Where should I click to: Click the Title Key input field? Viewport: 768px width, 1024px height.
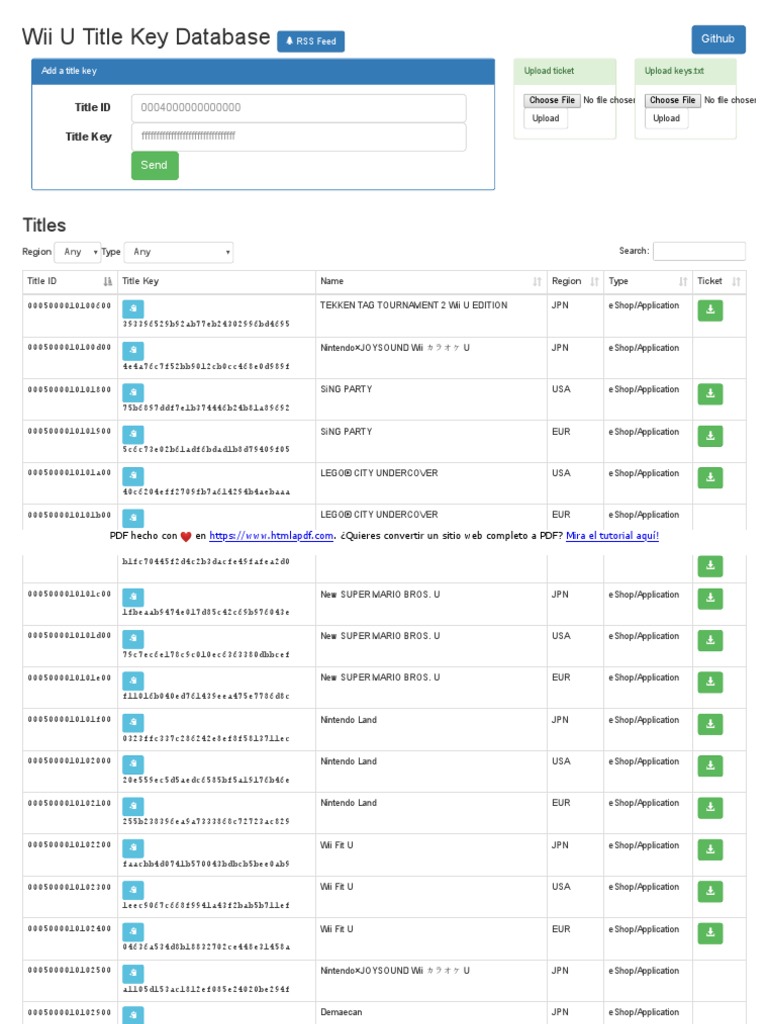(x=298, y=137)
